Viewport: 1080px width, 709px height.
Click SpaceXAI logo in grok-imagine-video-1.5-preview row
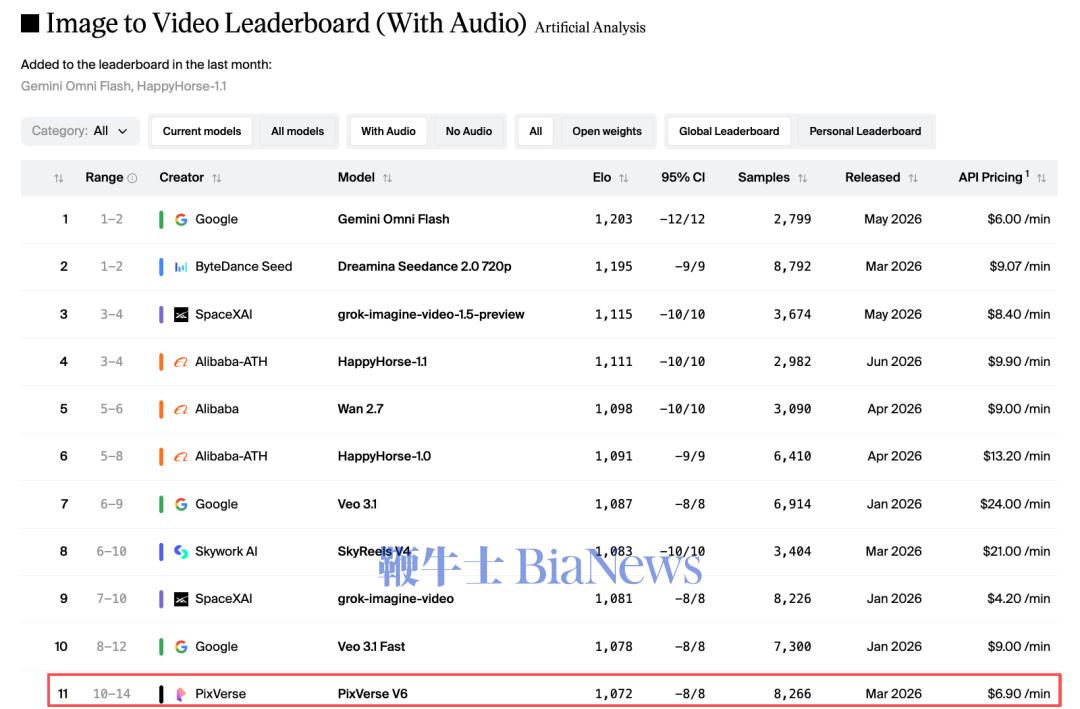[x=181, y=315]
